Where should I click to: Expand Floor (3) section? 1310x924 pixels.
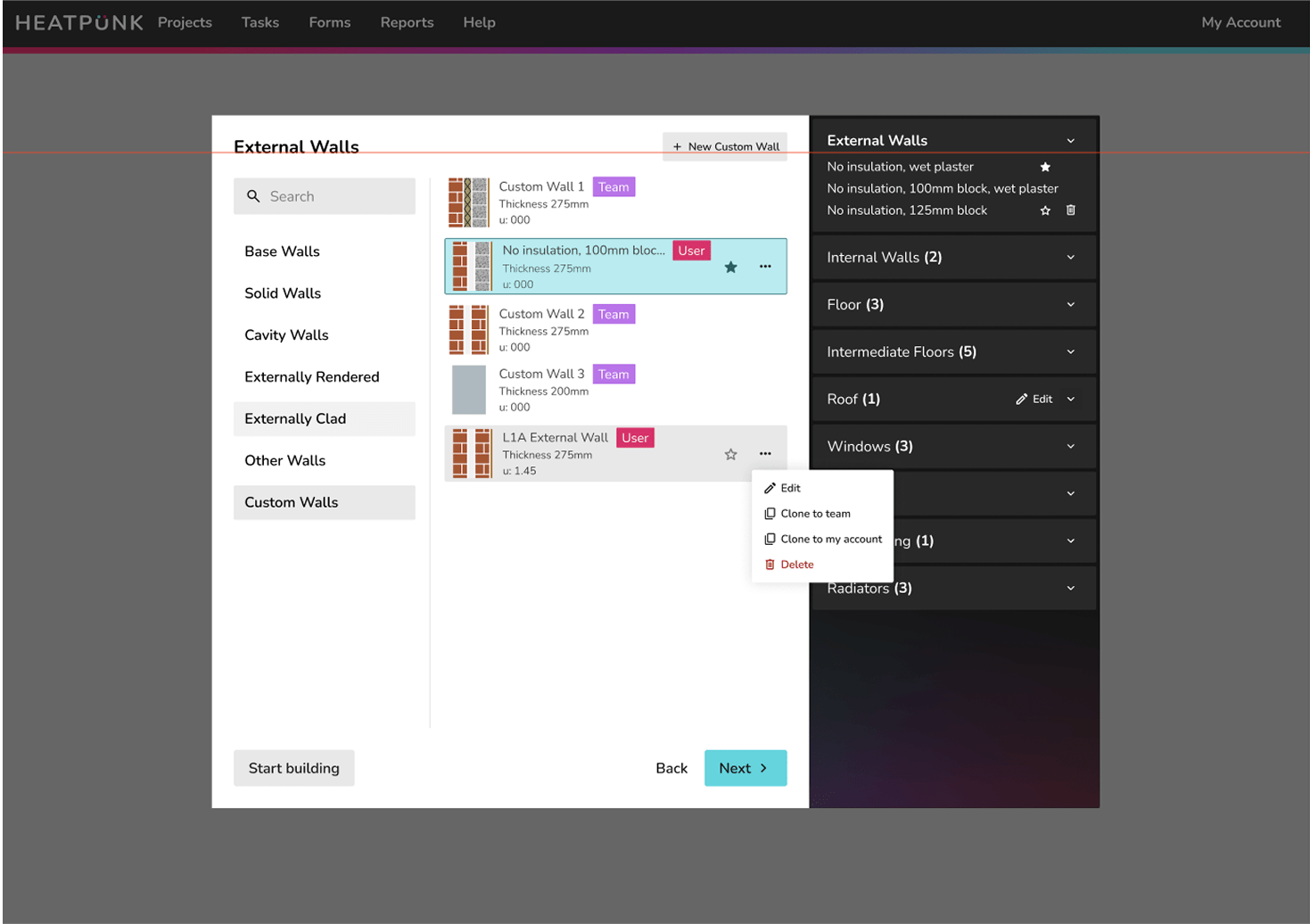(x=1071, y=305)
